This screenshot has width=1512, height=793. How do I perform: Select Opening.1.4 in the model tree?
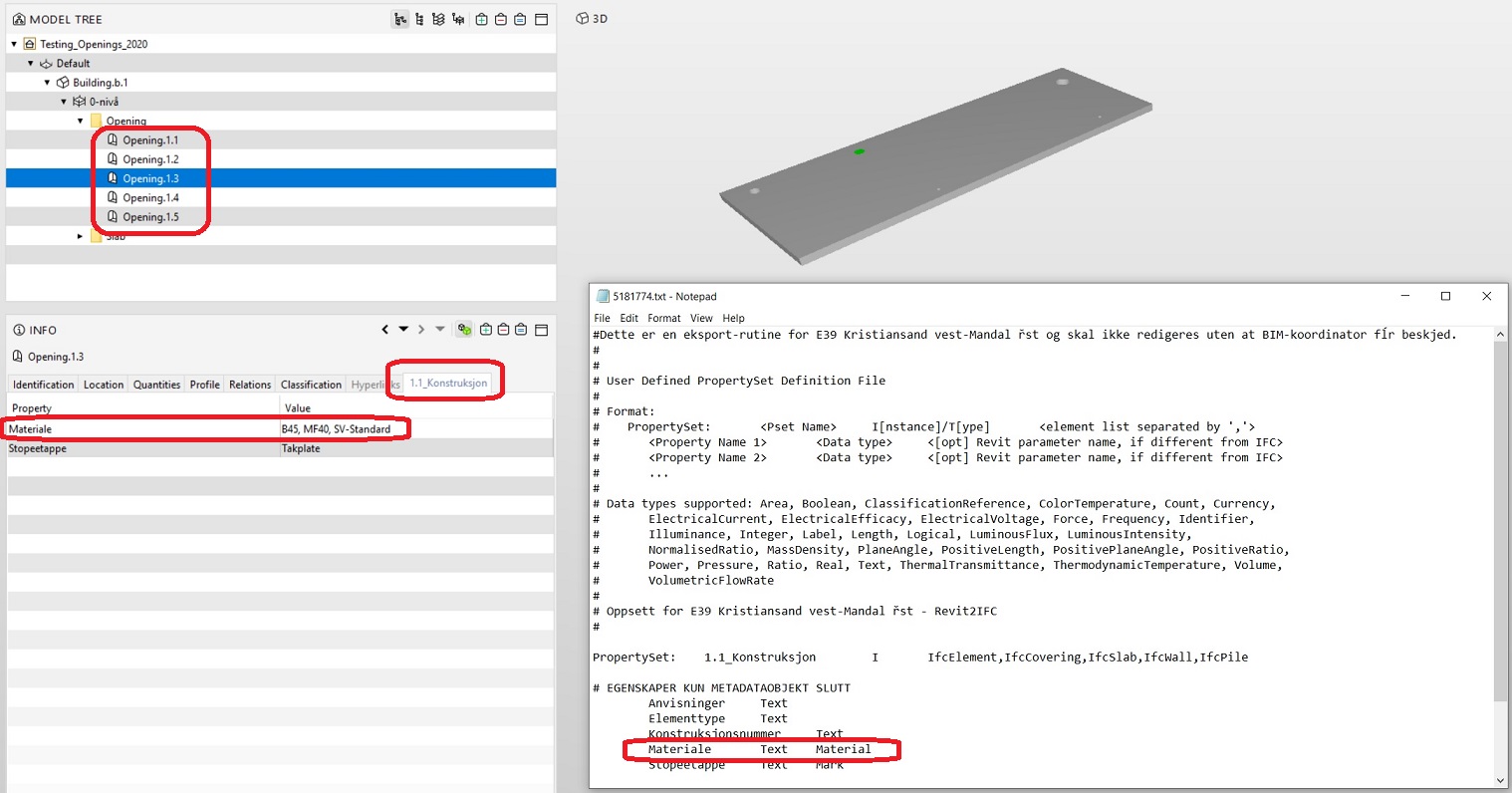(x=151, y=197)
